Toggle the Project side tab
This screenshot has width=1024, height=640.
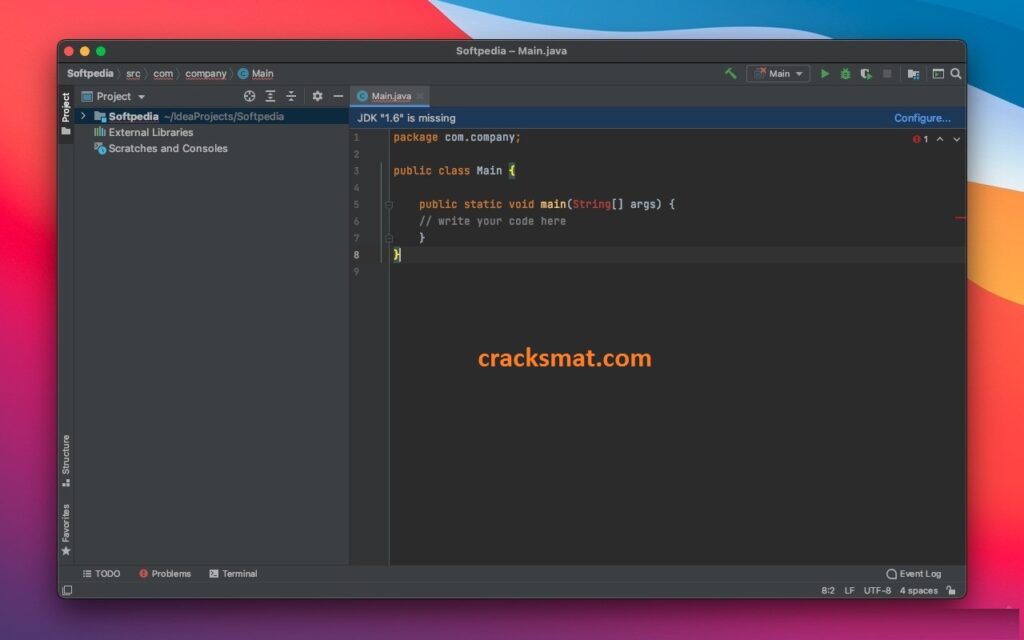(65, 114)
